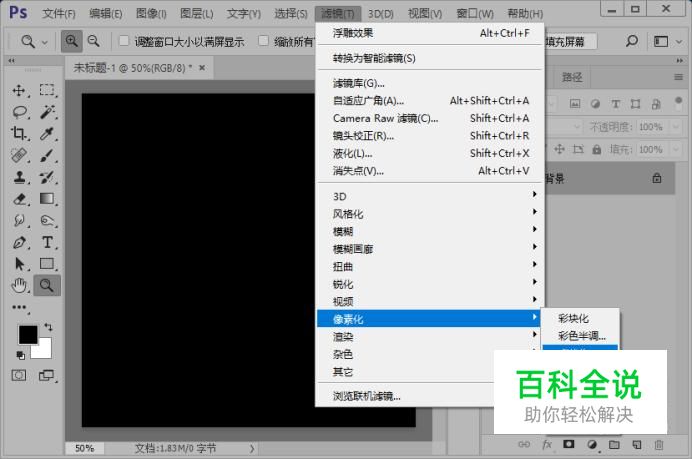This screenshot has height=459, width=692.
Task: Select the Crop tool
Action: pyautogui.click(x=19, y=133)
